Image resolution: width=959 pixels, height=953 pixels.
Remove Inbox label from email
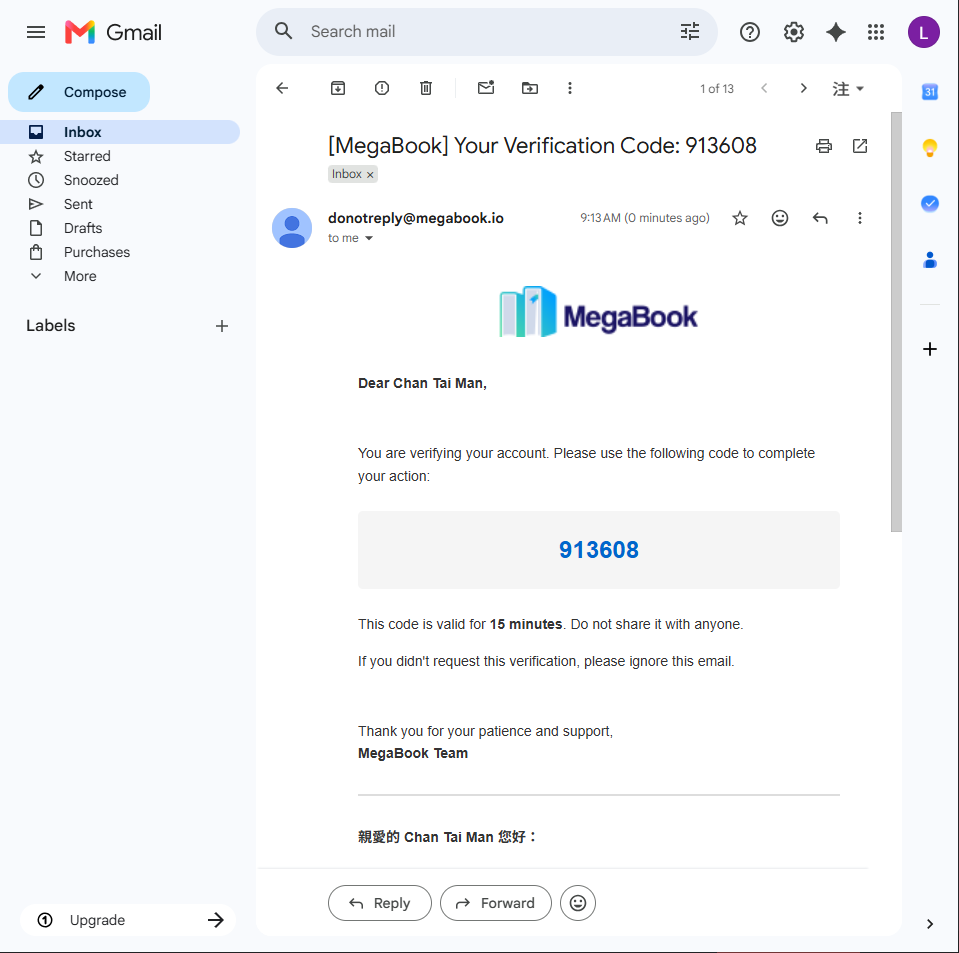pos(370,174)
